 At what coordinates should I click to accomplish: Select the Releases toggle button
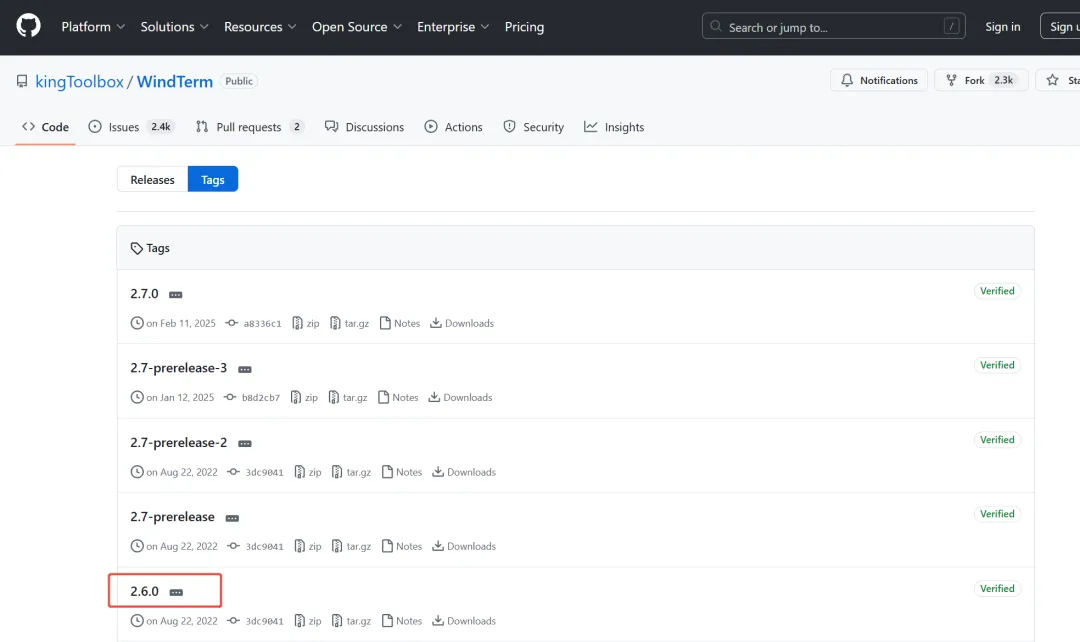tap(152, 179)
